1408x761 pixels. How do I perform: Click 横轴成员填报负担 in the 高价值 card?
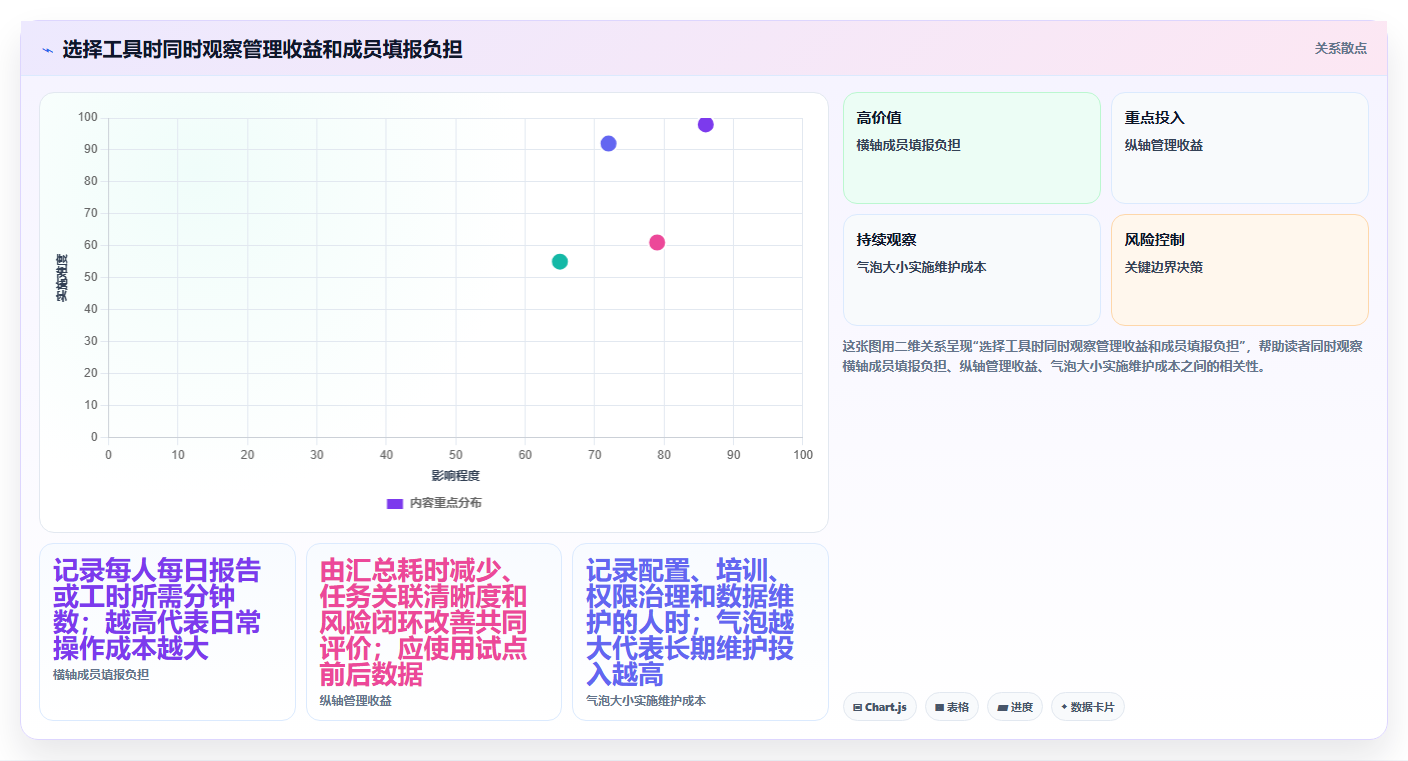[x=908, y=145]
